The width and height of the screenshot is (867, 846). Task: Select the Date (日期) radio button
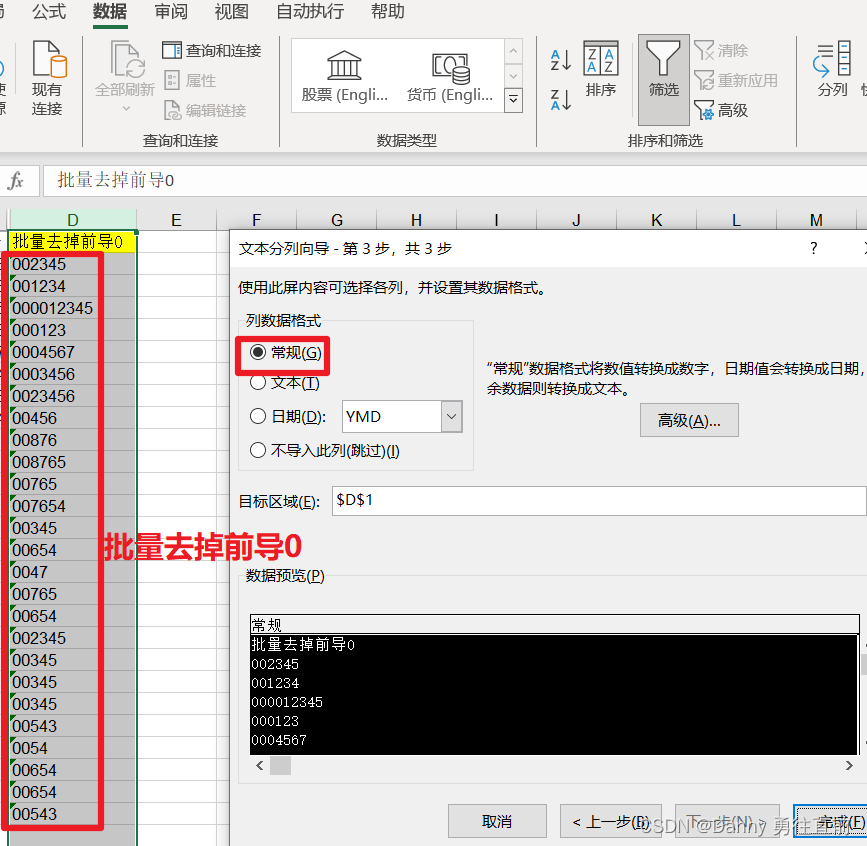(x=258, y=416)
